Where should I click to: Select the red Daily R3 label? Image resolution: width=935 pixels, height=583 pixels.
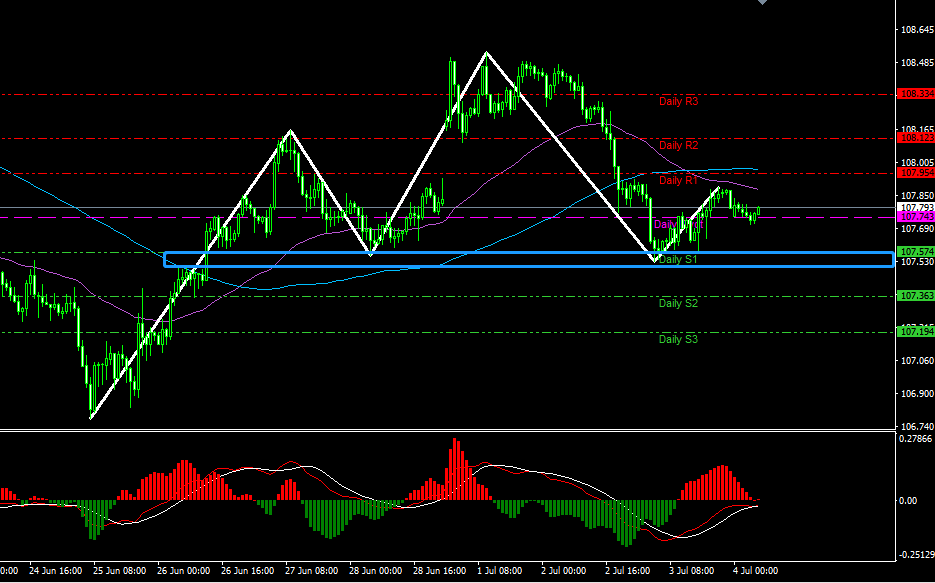pyautogui.click(x=679, y=102)
